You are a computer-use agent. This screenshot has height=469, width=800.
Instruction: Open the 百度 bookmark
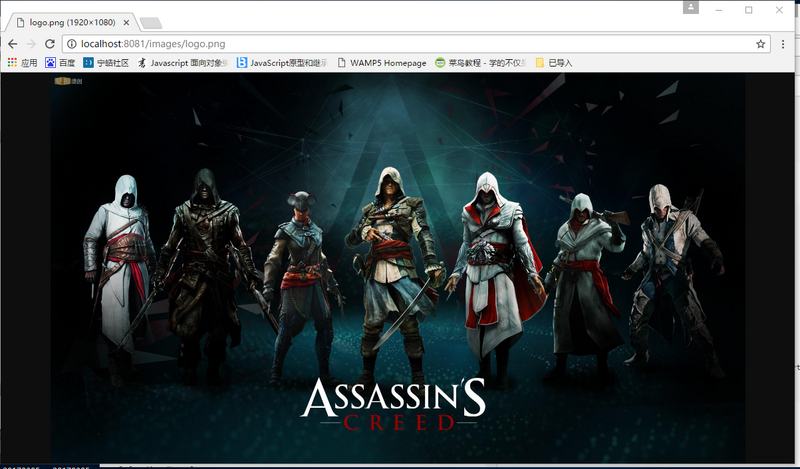(60, 63)
